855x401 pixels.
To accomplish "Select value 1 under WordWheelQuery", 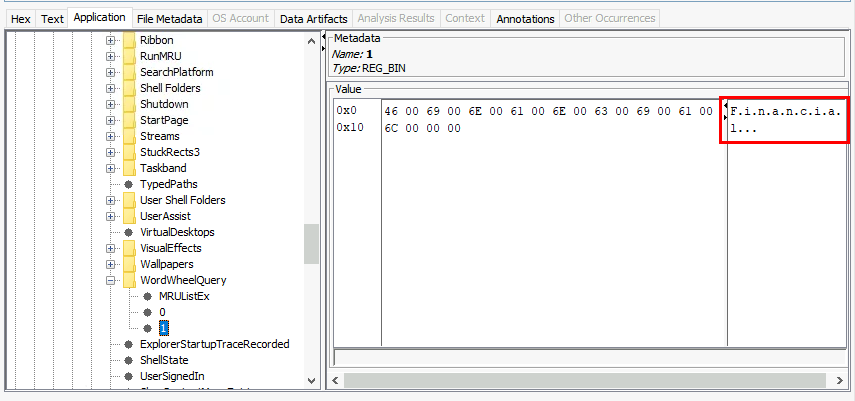I will (x=164, y=328).
